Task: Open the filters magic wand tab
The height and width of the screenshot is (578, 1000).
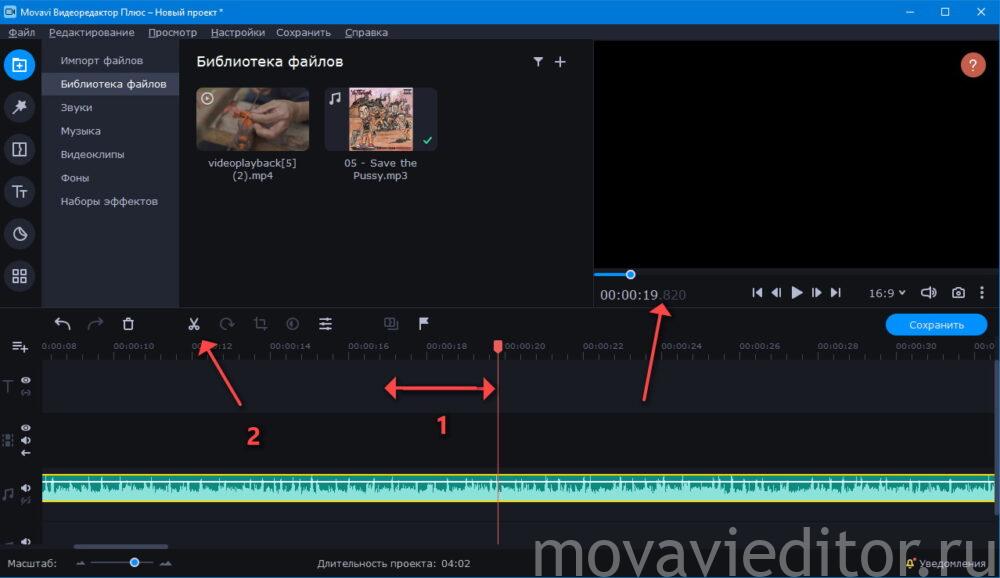Action: 19,107
